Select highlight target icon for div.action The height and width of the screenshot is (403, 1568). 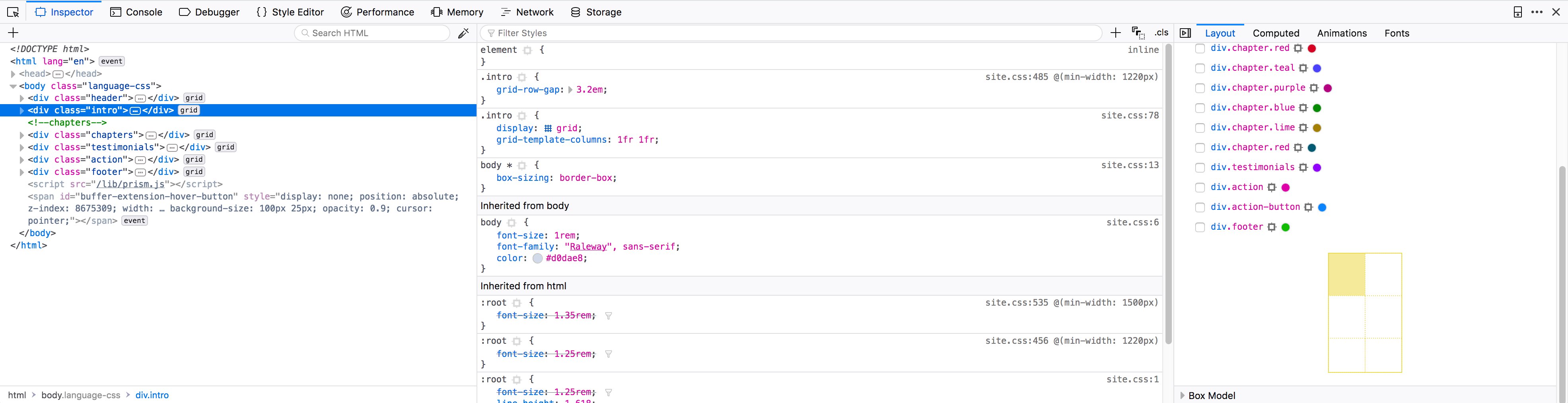(x=1272, y=188)
